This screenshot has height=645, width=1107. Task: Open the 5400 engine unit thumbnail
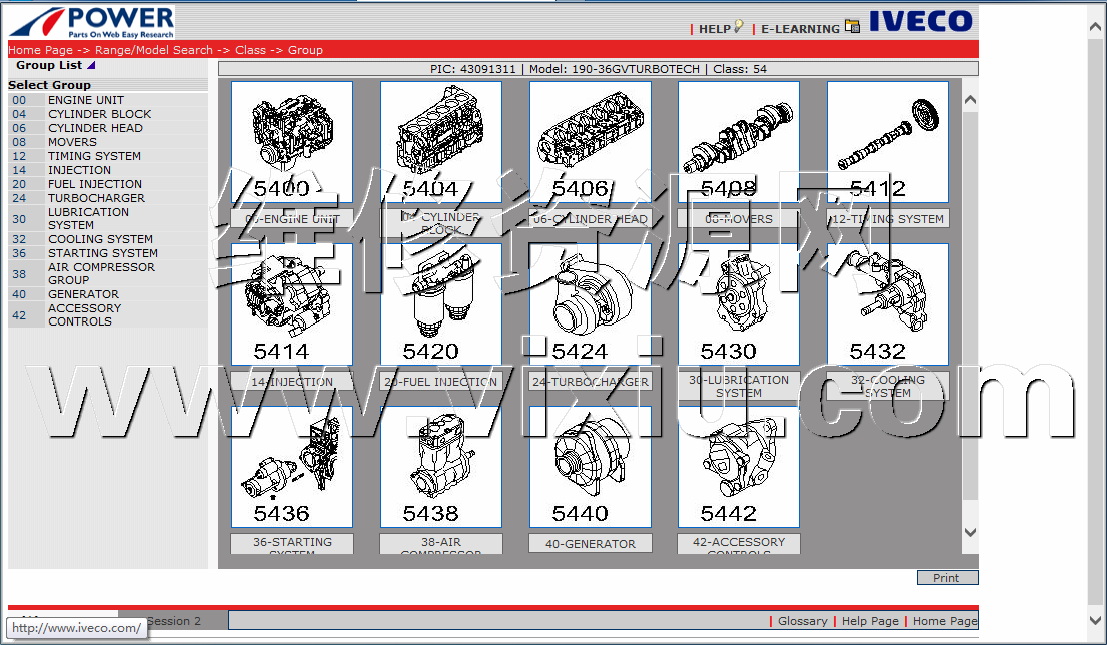coord(292,141)
